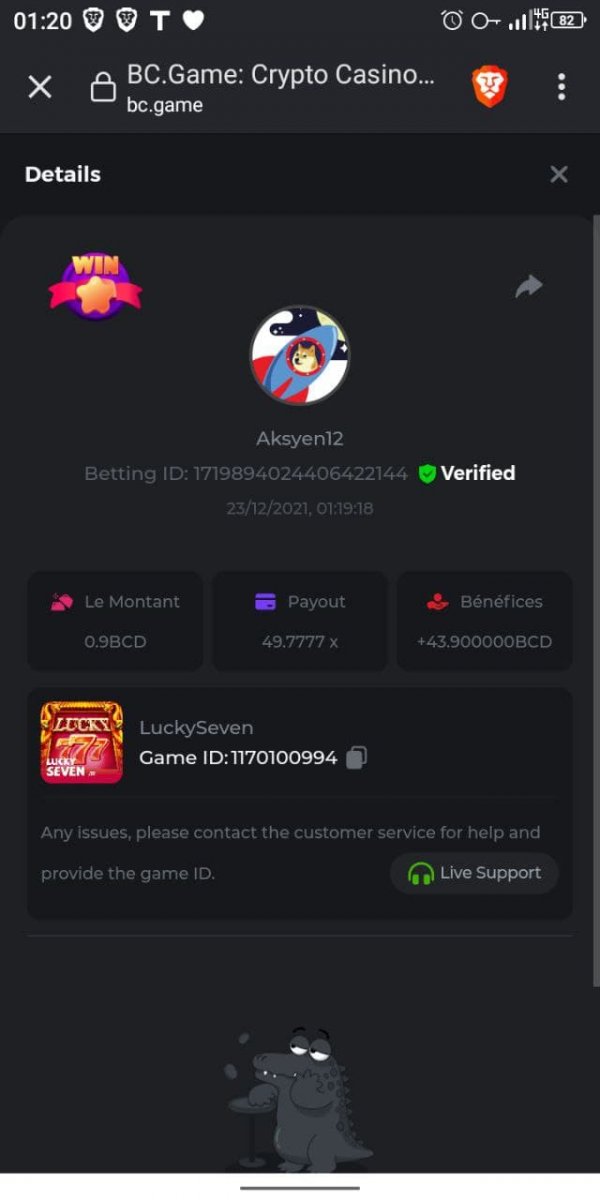This screenshot has width=600, height=1200.
Task: Tap the Le Montant amount card
Action: 115,621
